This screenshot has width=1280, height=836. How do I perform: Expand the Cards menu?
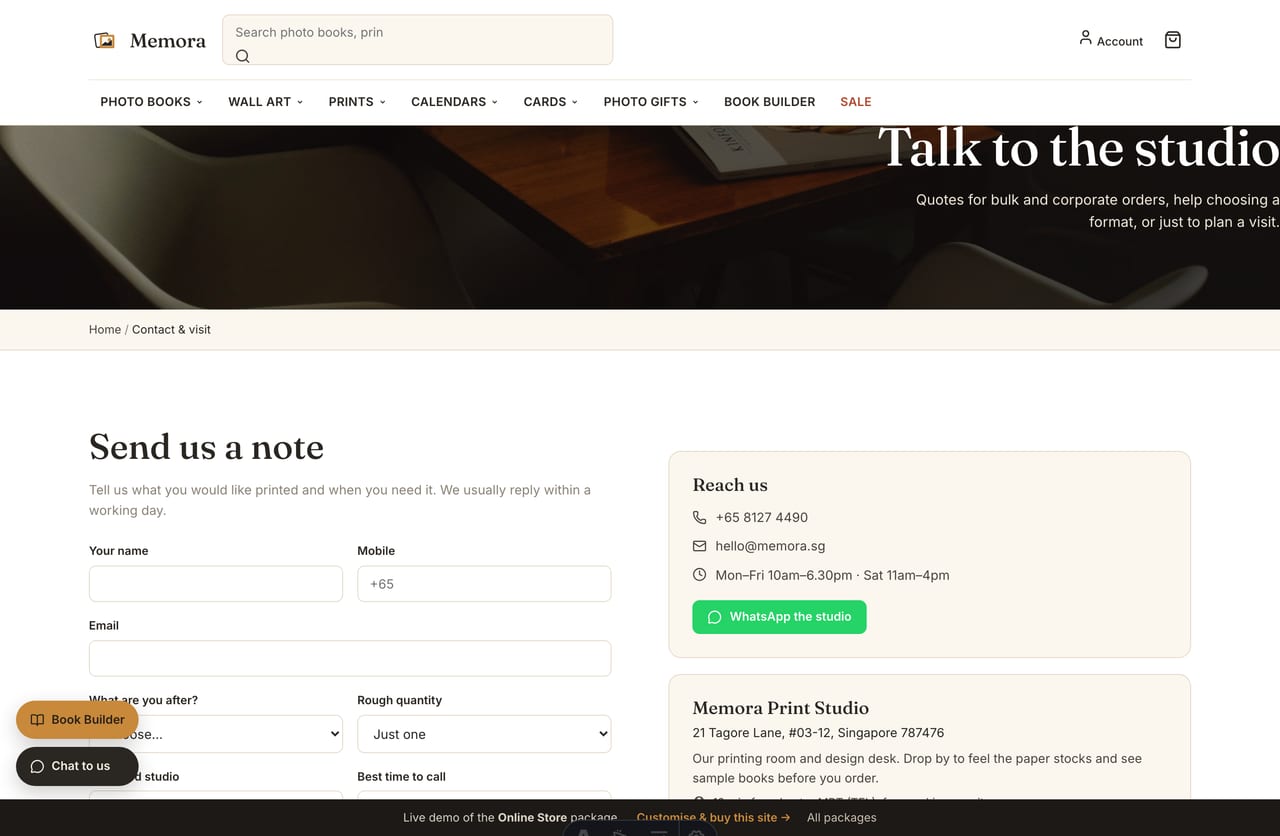[551, 102]
